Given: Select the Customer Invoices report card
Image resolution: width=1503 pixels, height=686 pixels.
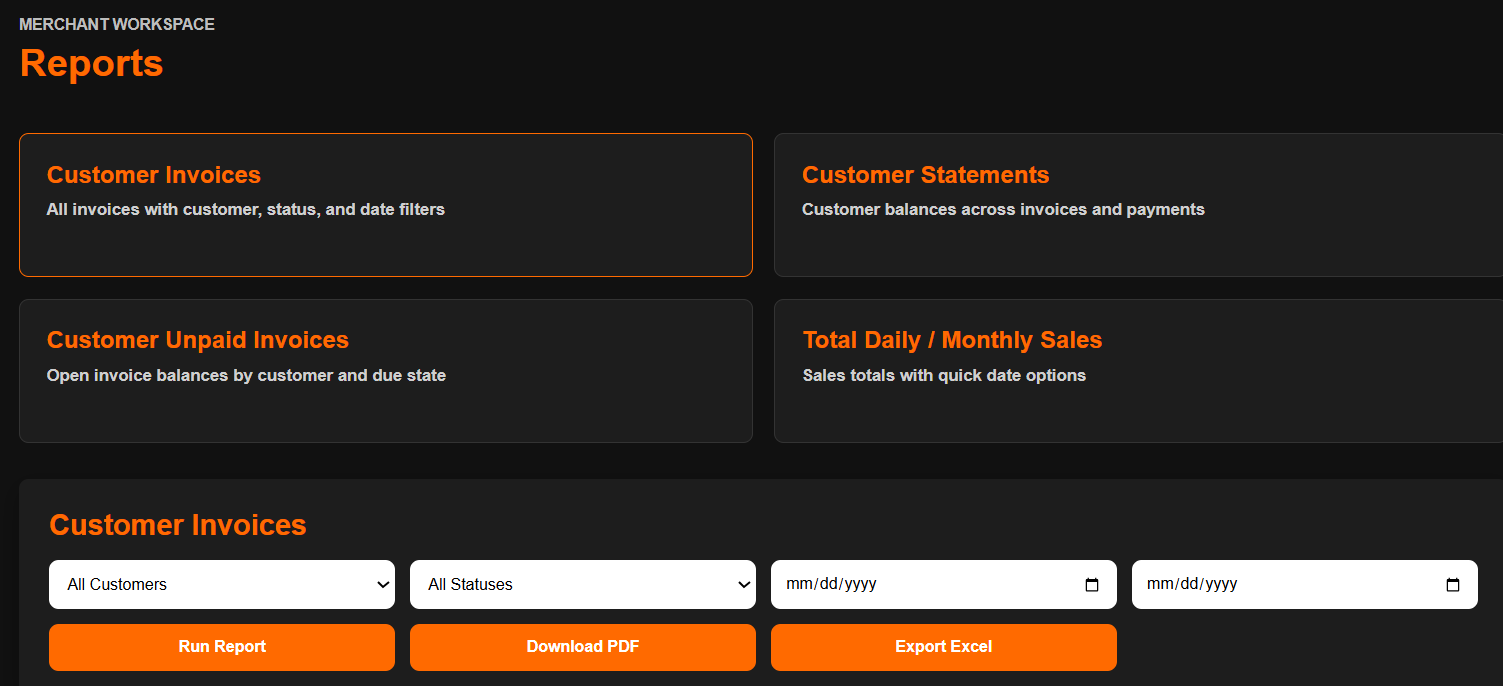Looking at the screenshot, I should pyautogui.click(x=386, y=204).
